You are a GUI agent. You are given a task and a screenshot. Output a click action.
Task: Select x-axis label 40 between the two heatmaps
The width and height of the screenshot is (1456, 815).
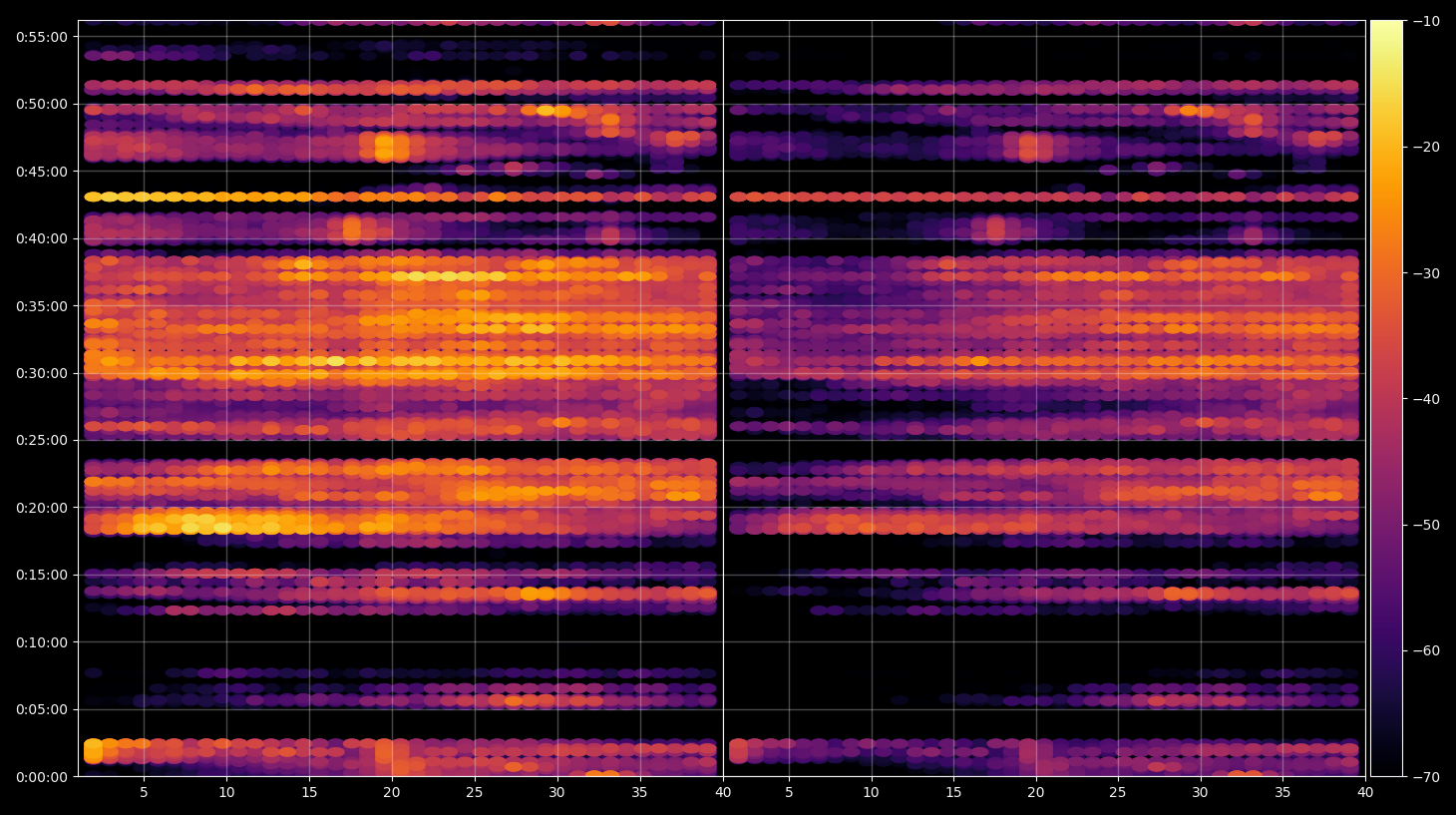[x=723, y=793]
